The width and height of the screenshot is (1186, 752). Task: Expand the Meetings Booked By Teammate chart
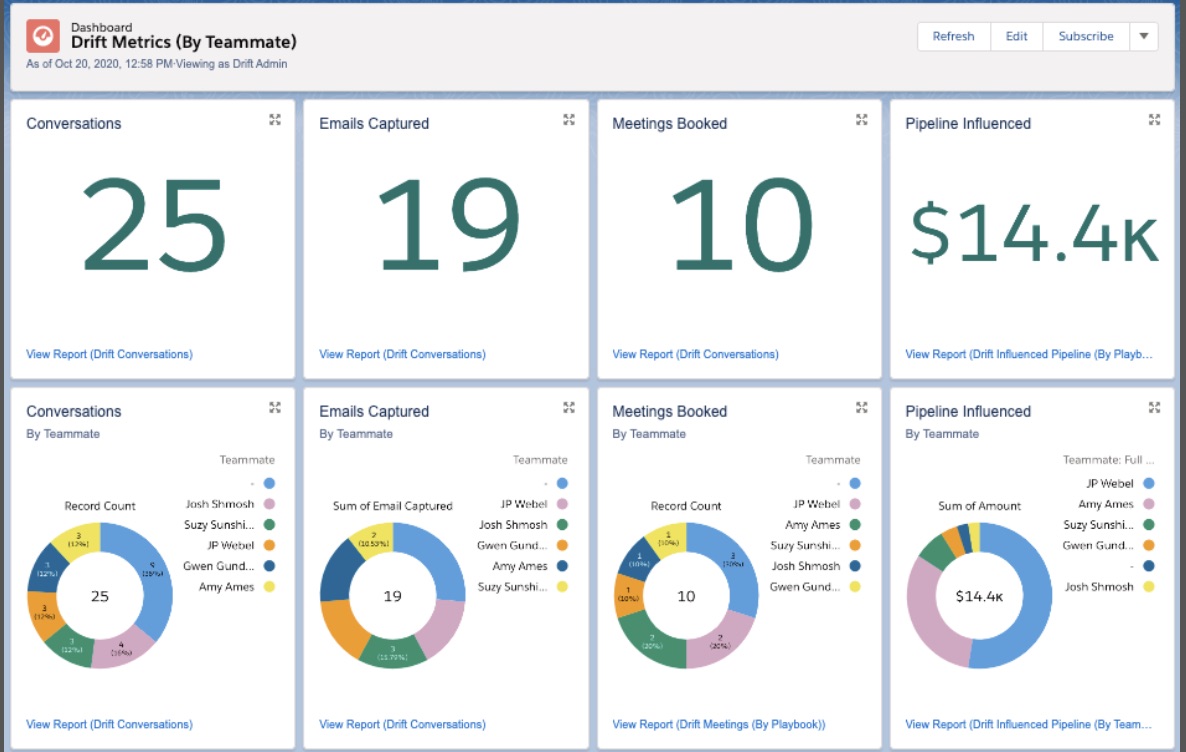[862, 408]
